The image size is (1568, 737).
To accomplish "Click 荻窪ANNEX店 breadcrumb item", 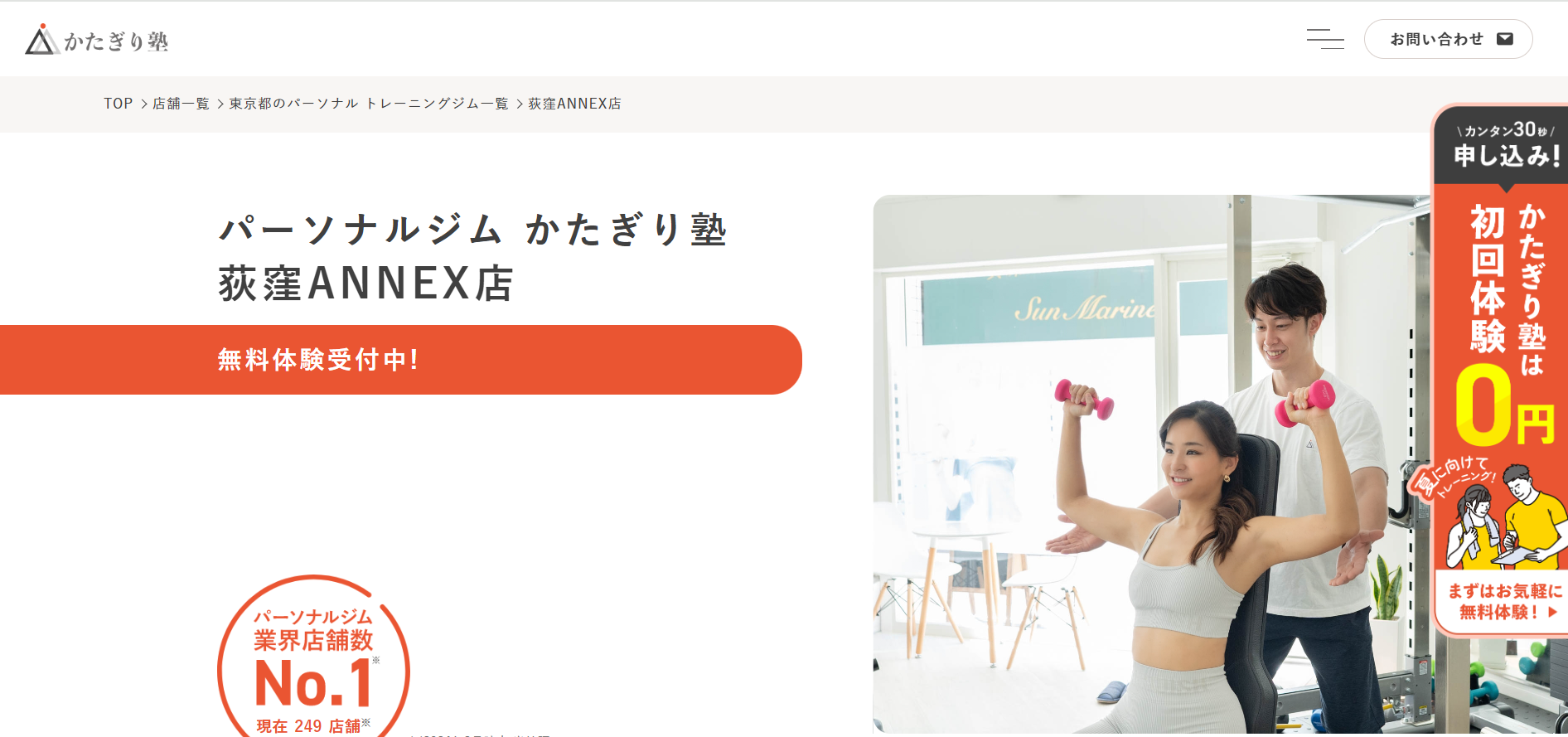I will [574, 104].
